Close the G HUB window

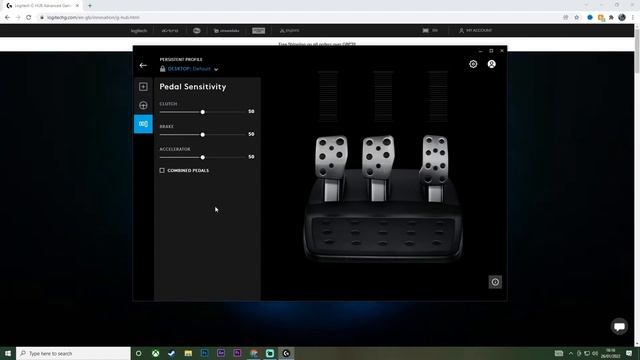pyautogui.click(x=502, y=51)
